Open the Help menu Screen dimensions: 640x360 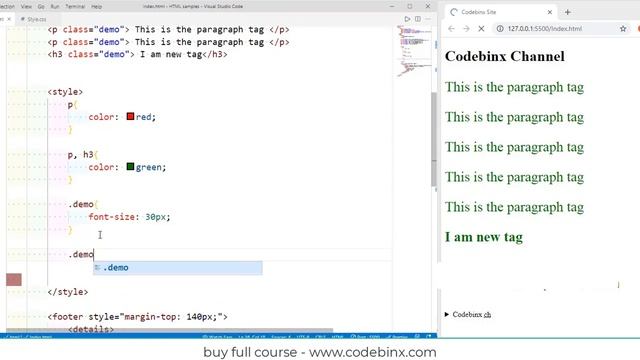(x=96, y=7)
